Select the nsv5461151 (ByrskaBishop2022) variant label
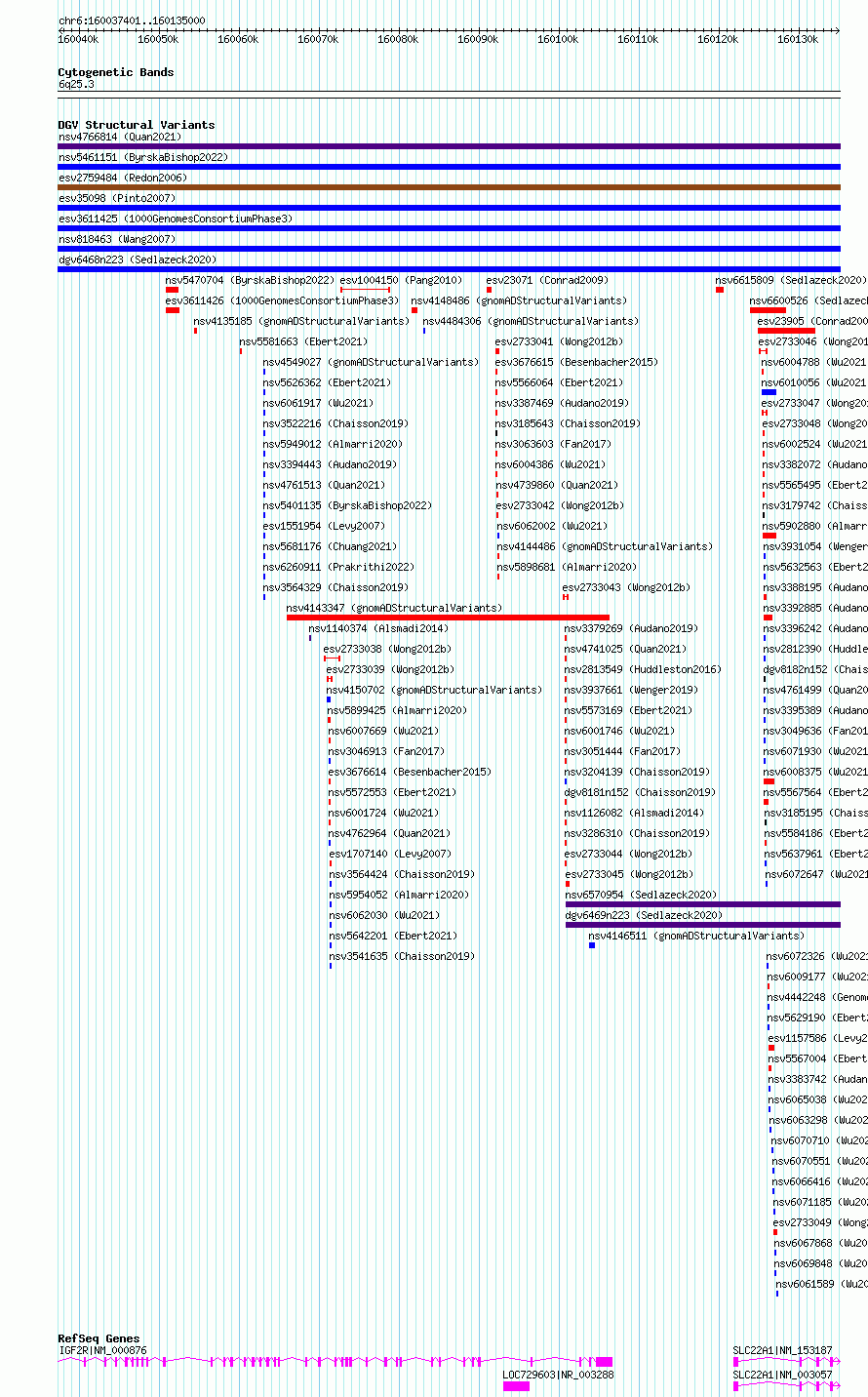This screenshot has height=1397, width=868. click(x=142, y=157)
